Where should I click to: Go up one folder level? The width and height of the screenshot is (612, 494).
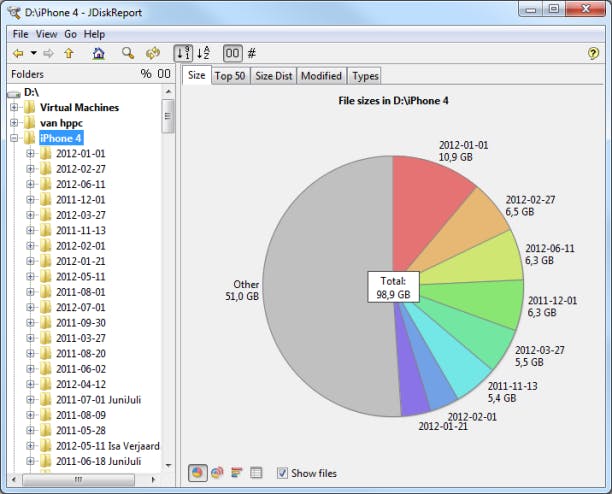69,53
